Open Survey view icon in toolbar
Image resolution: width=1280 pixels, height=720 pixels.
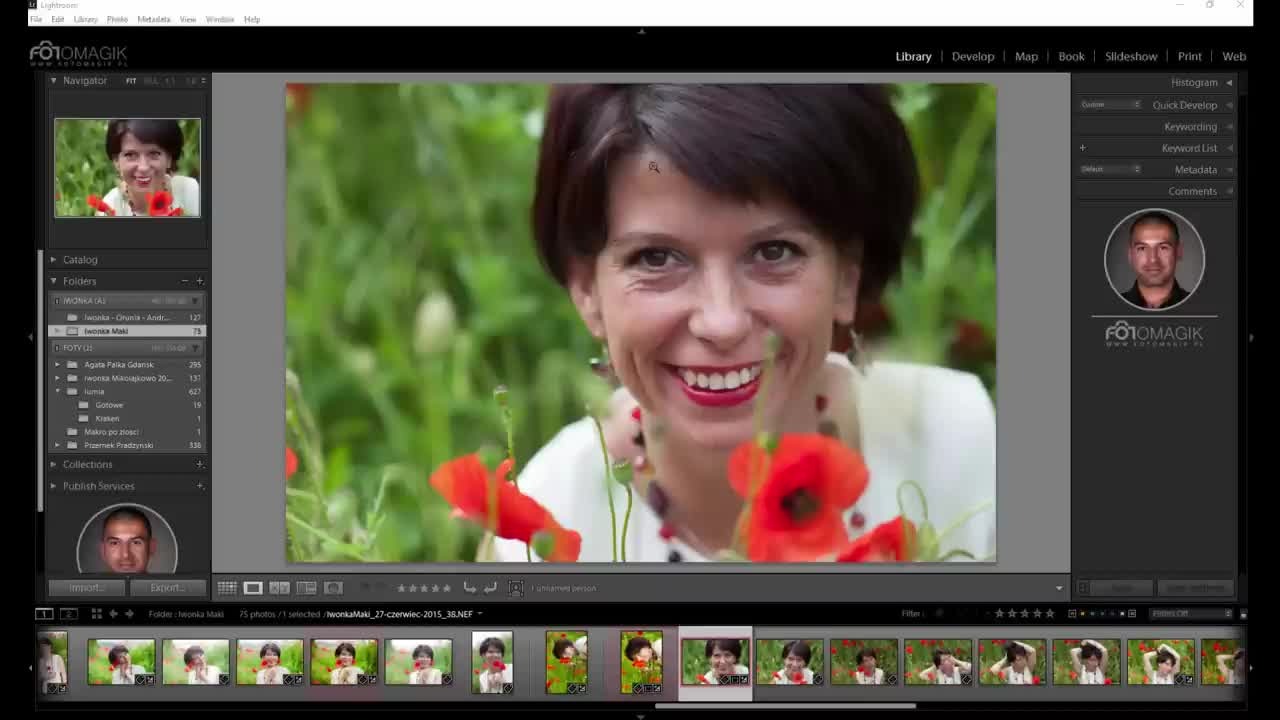[307, 588]
